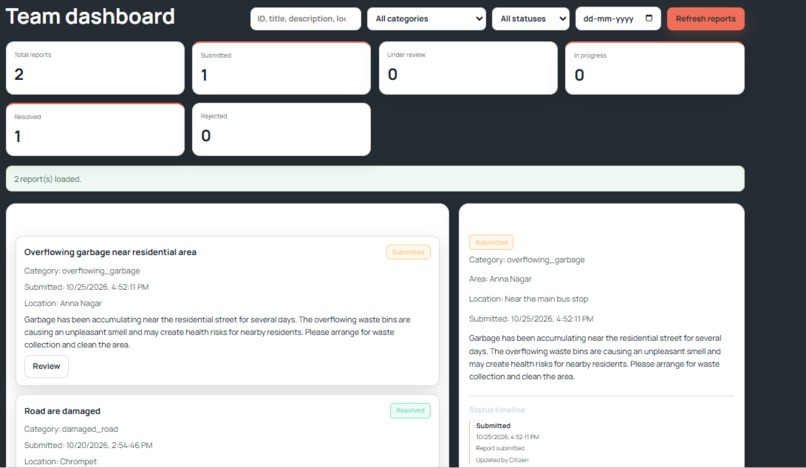Expand the All statuses dropdown

530,19
